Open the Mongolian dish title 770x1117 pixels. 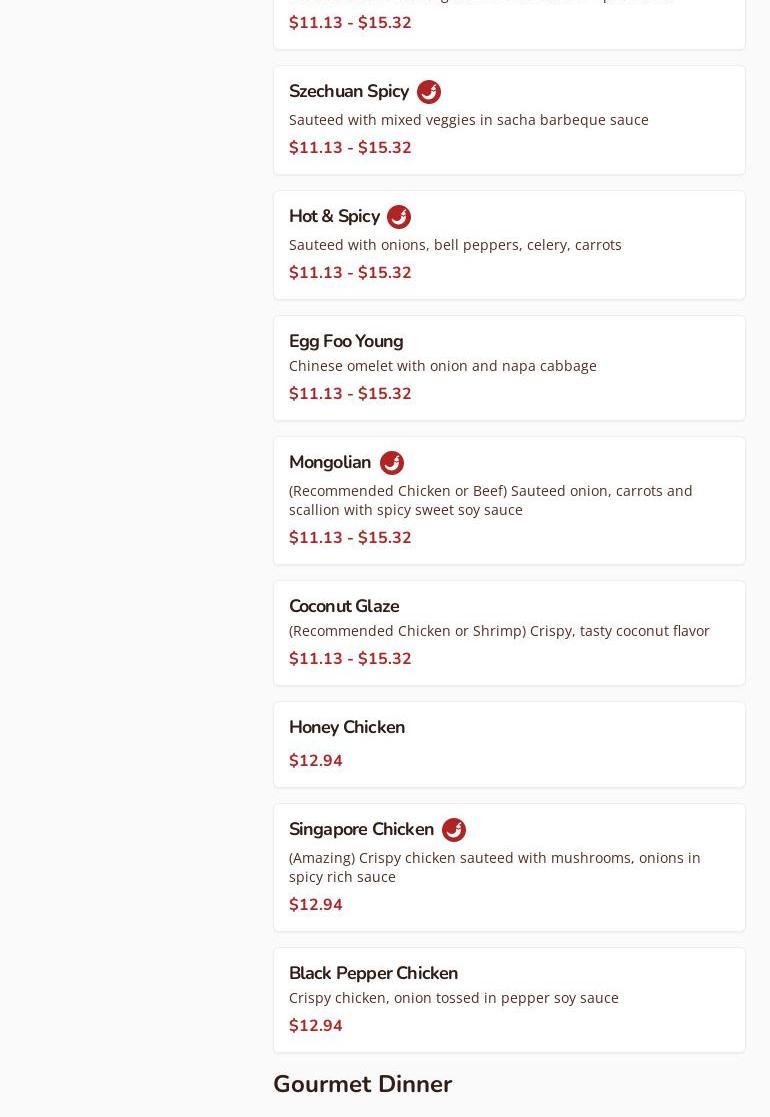pos(330,463)
